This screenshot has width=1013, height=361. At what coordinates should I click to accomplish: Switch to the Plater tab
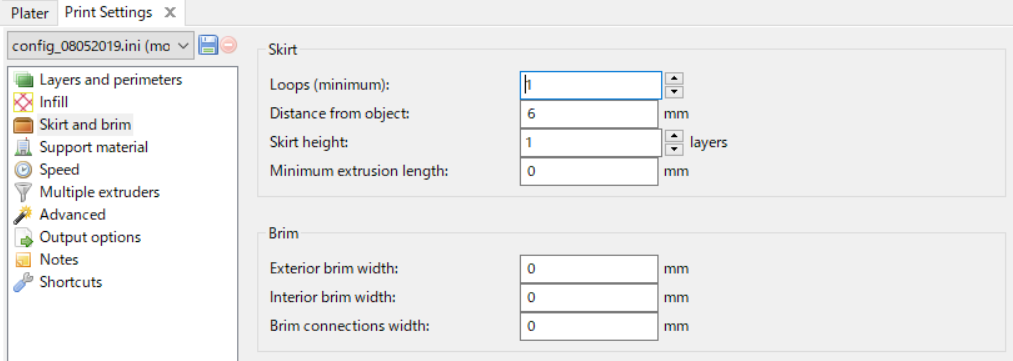coord(30,14)
